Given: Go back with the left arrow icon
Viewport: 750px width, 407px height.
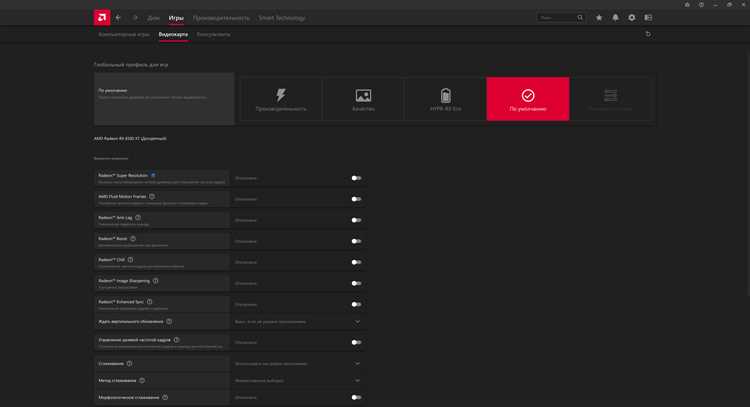Looking at the screenshot, I should point(118,18).
